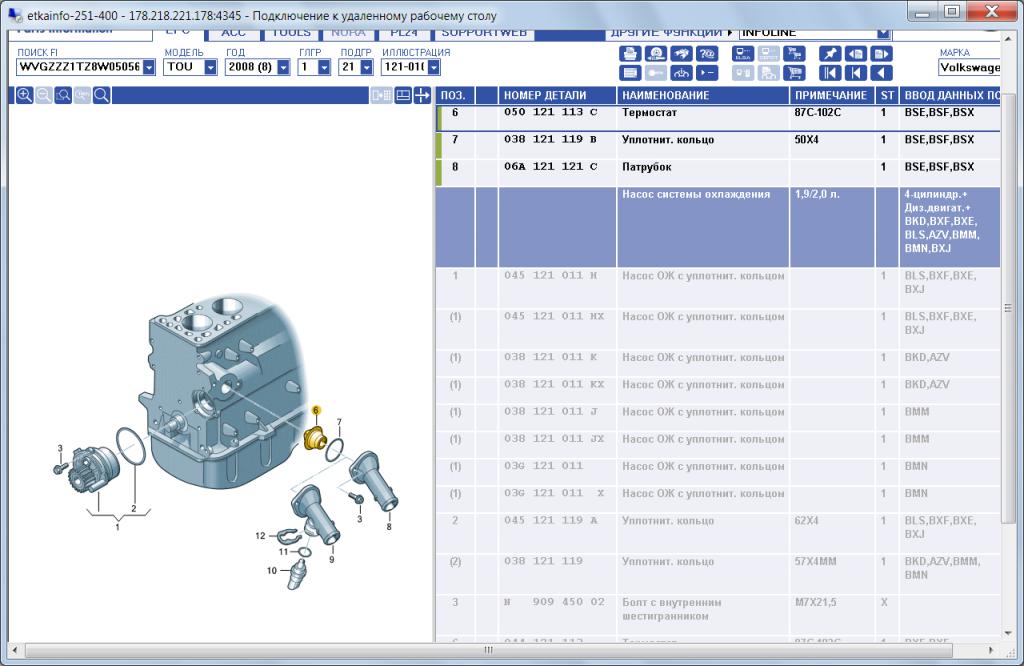1024x666 pixels.
Task: Open the INFOLINE dropdown arrow
Action: (884, 33)
